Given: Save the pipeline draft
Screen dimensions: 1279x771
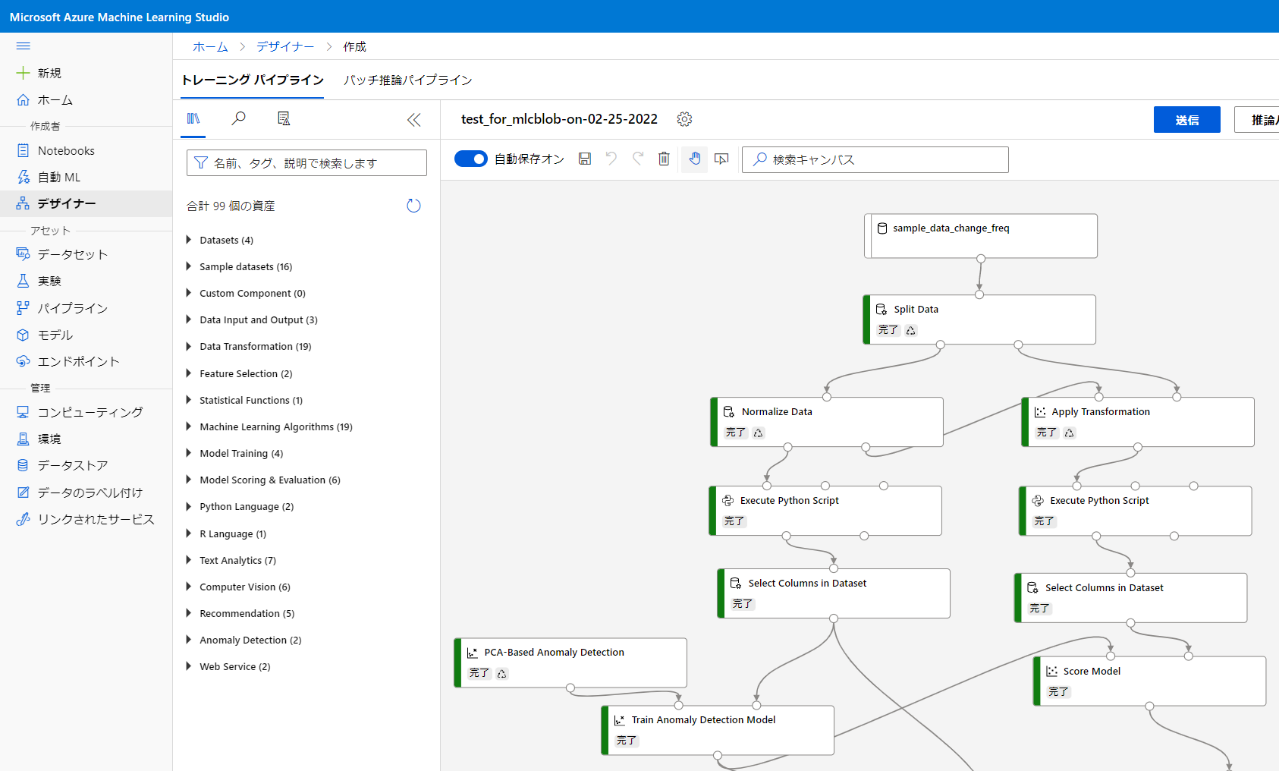Looking at the screenshot, I should 585,159.
